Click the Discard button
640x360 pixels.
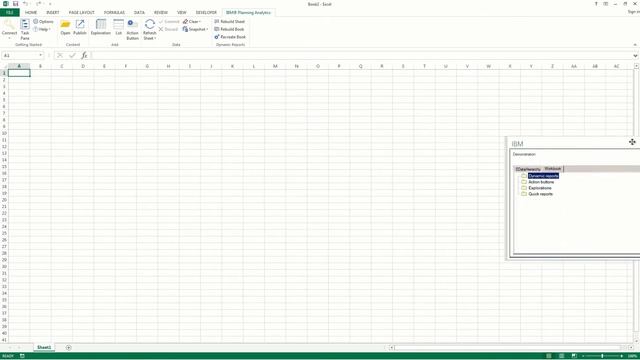point(168,29)
